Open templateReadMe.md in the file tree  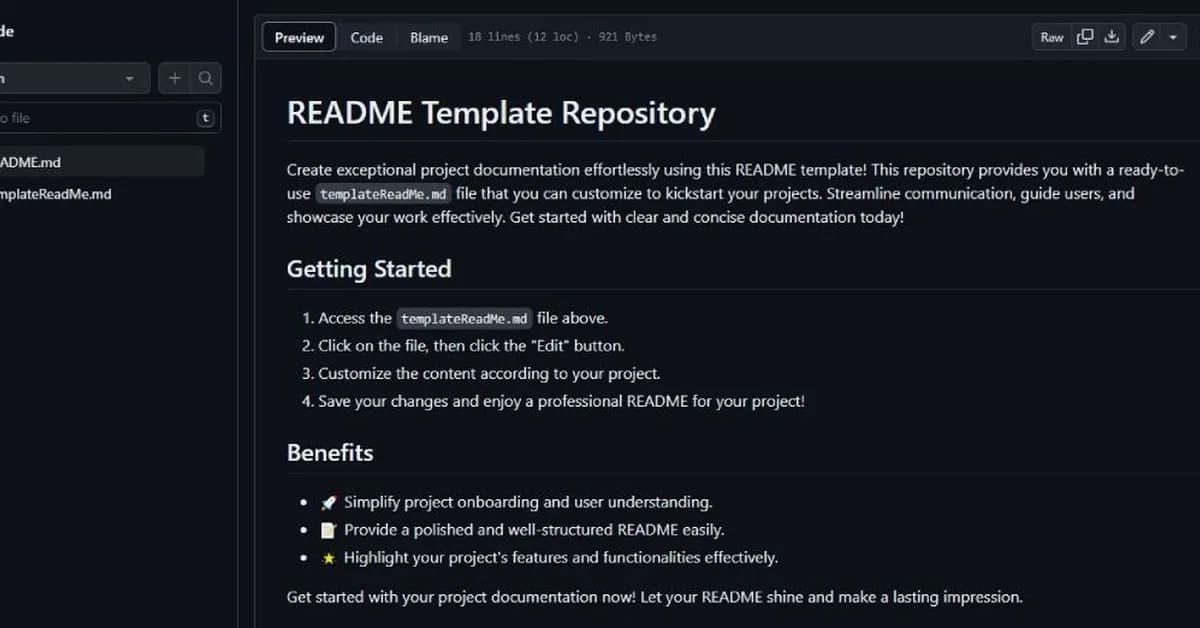pyautogui.click(x=56, y=194)
